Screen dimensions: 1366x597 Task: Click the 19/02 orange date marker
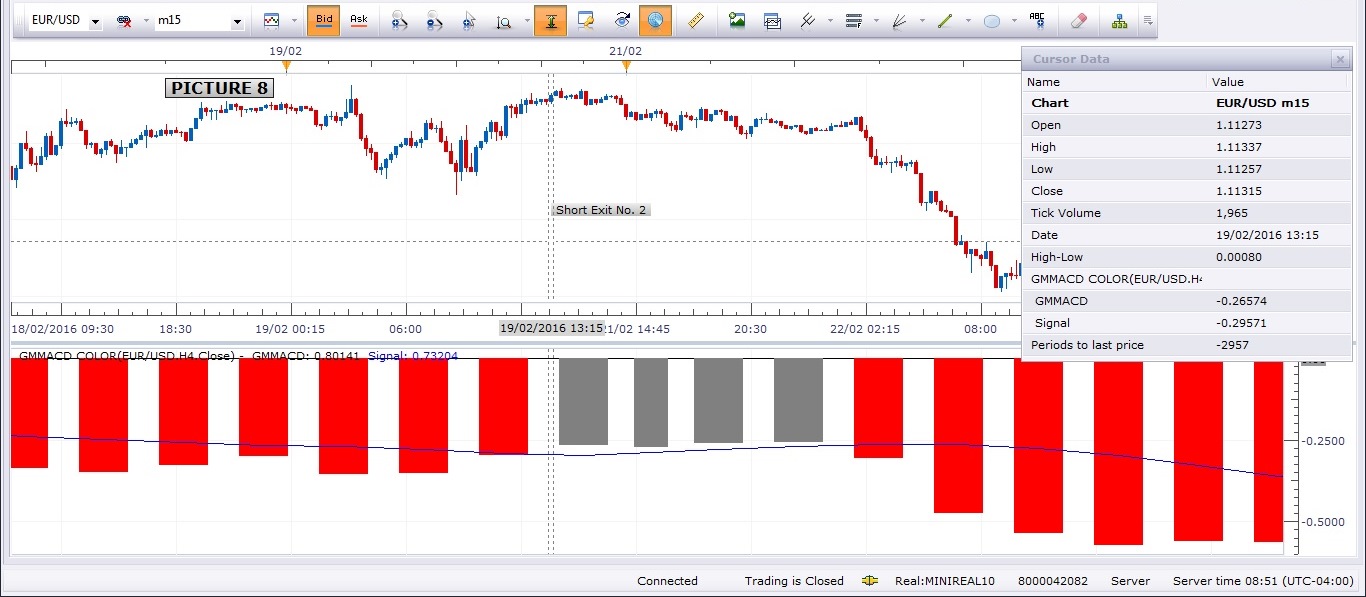(x=286, y=67)
